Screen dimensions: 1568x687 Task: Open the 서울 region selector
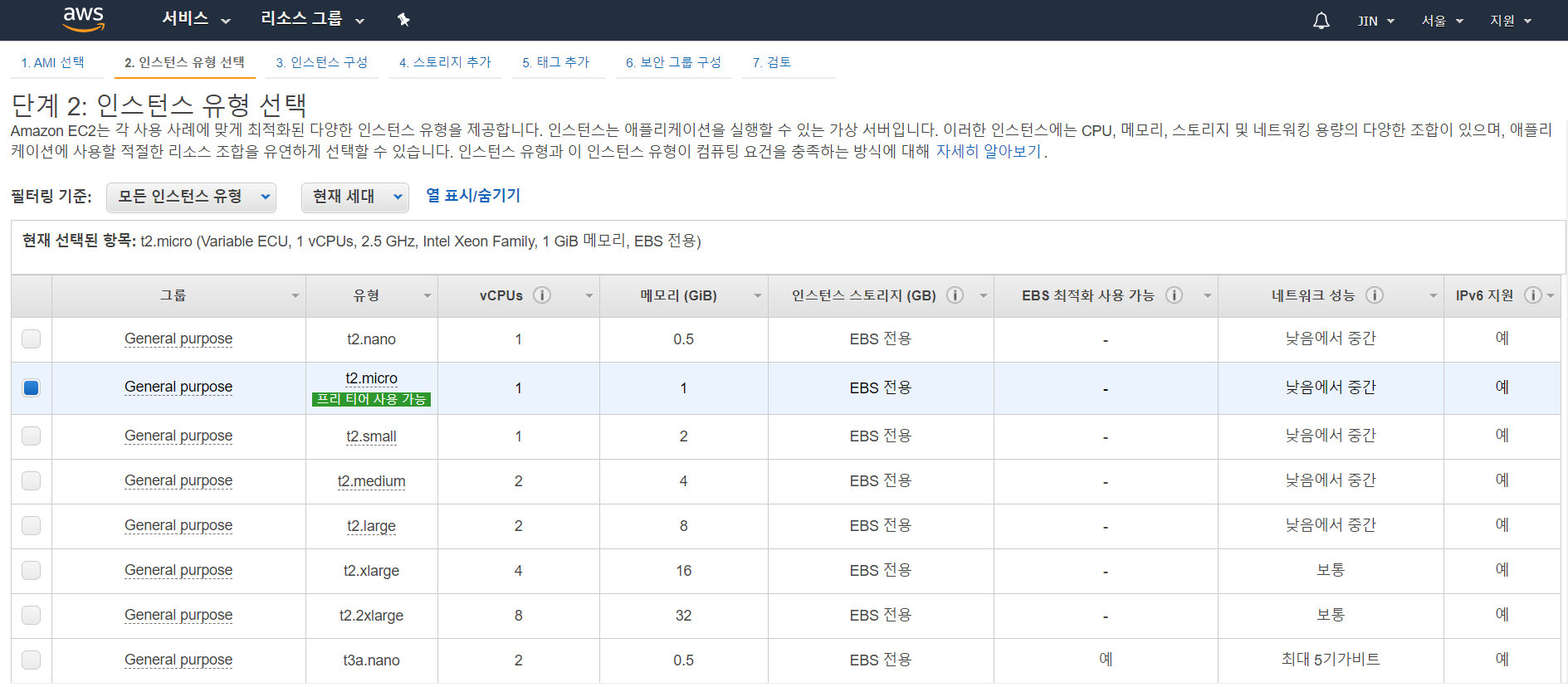[1442, 21]
